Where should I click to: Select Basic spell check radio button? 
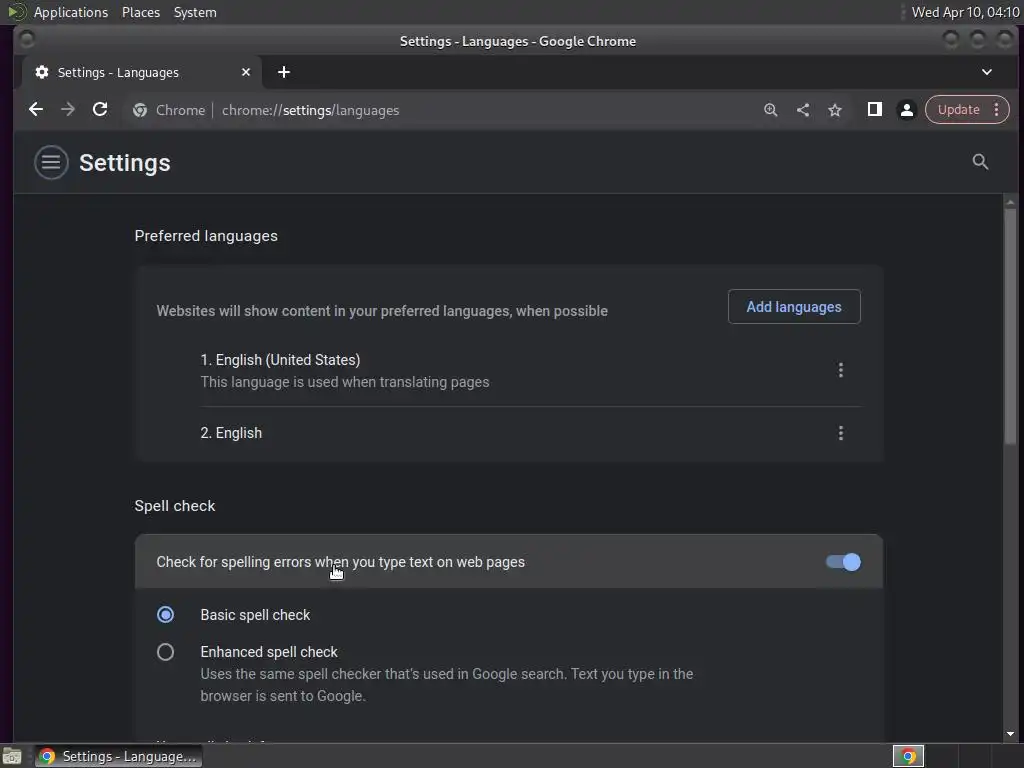[166, 615]
